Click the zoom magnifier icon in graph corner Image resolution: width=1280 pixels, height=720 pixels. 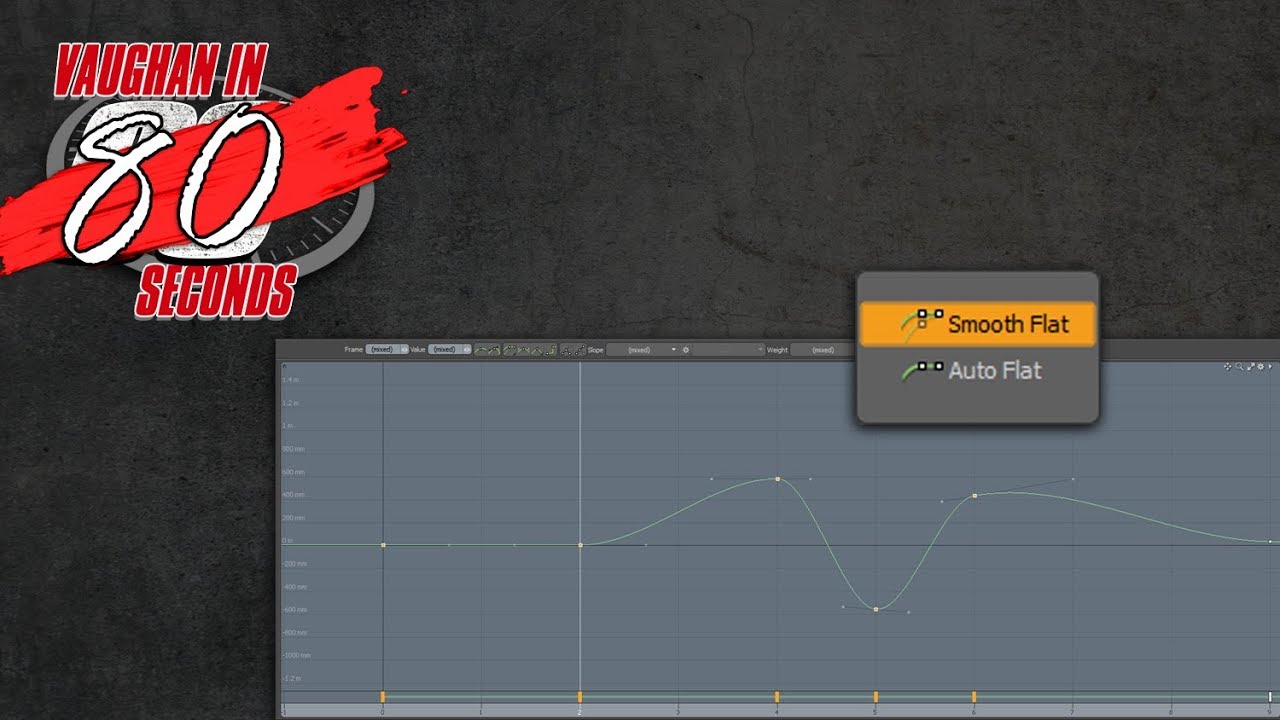tap(1239, 367)
